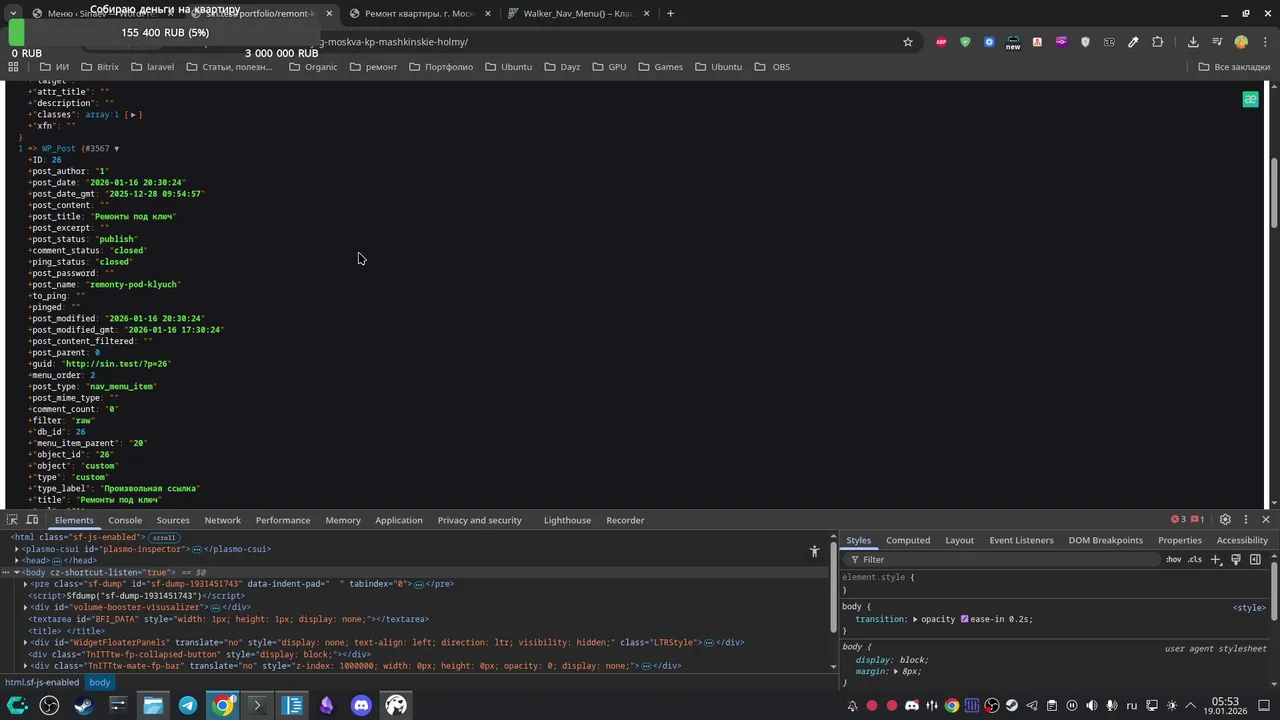Open the green shield AdGuard extension
The height and width of the screenshot is (720, 1280).
(965, 42)
